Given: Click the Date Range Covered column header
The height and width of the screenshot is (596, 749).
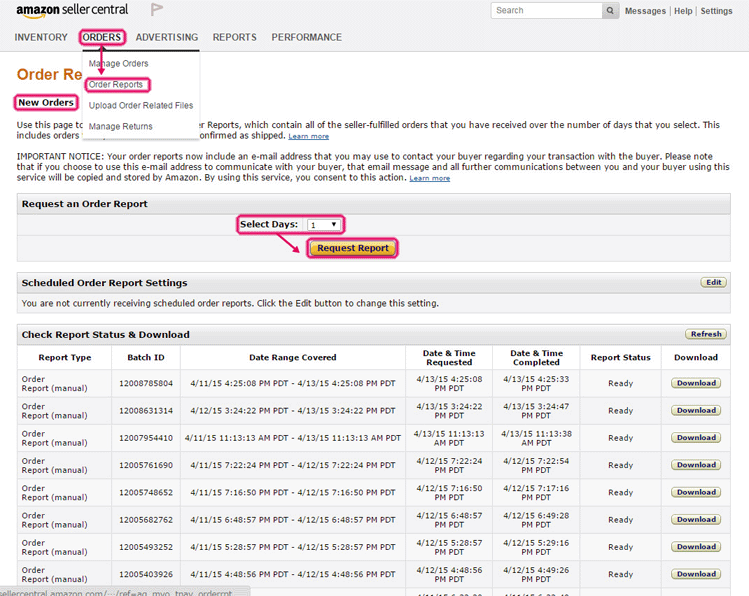Looking at the screenshot, I should (293, 357).
